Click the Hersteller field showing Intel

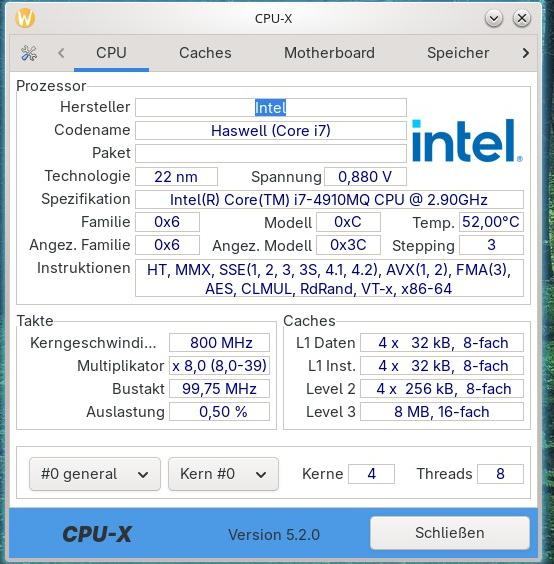coord(271,108)
